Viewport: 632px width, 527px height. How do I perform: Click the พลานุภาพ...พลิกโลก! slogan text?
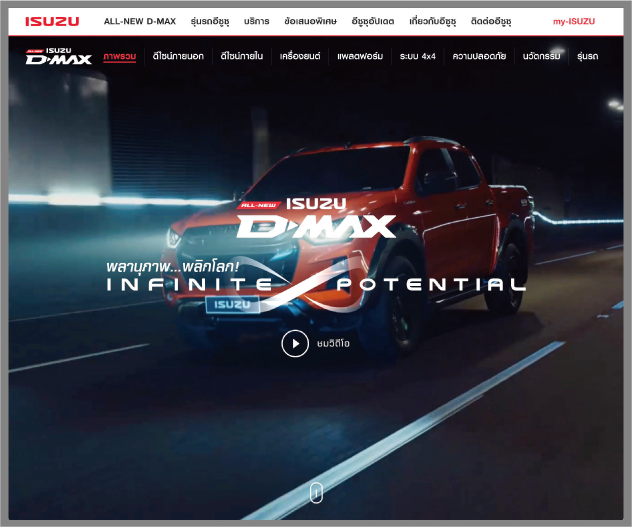[x=173, y=267]
